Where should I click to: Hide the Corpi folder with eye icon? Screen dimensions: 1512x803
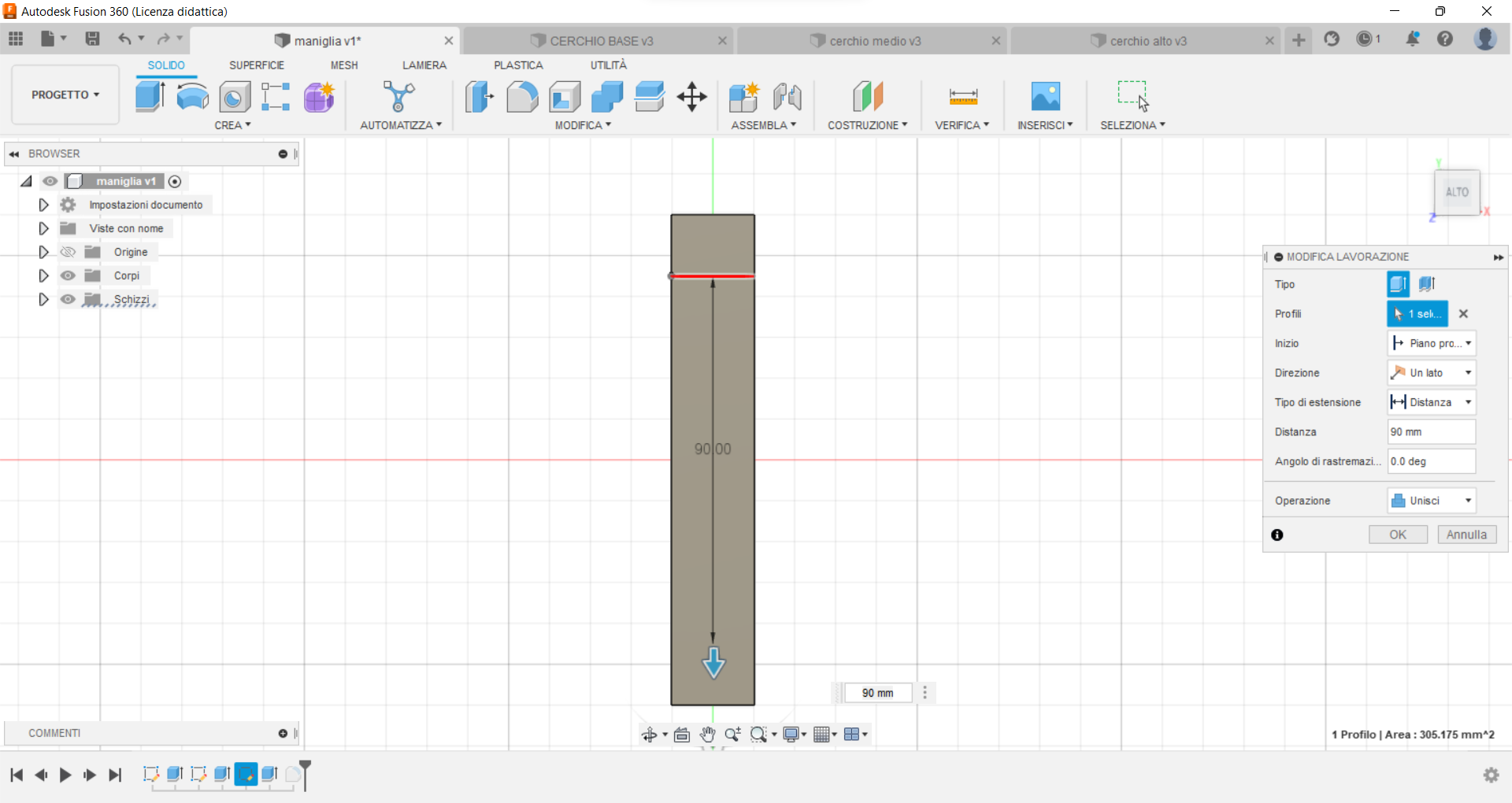[69, 276]
